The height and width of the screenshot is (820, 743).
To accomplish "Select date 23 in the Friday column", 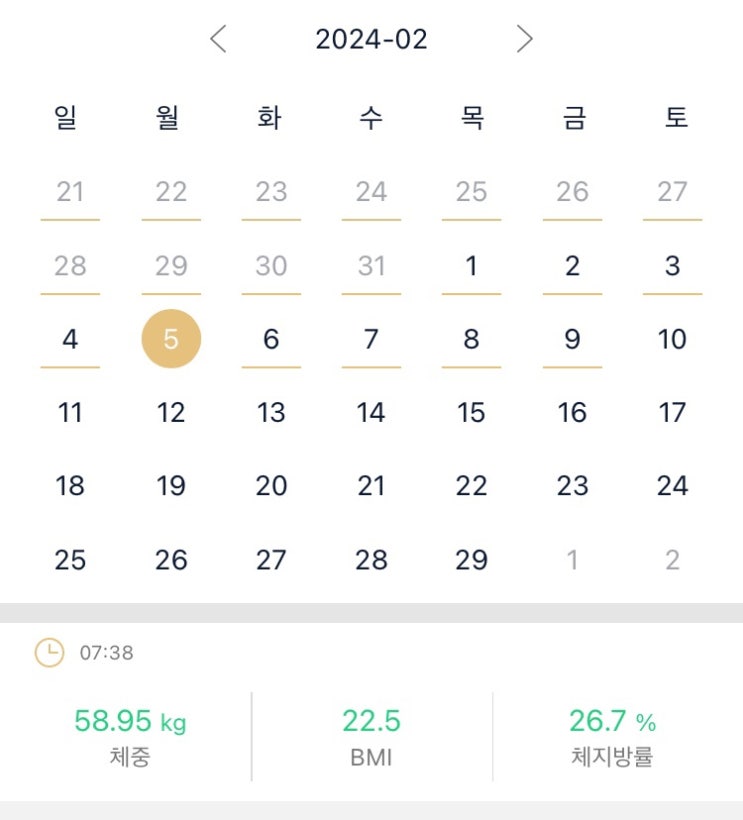I will point(572,486).
